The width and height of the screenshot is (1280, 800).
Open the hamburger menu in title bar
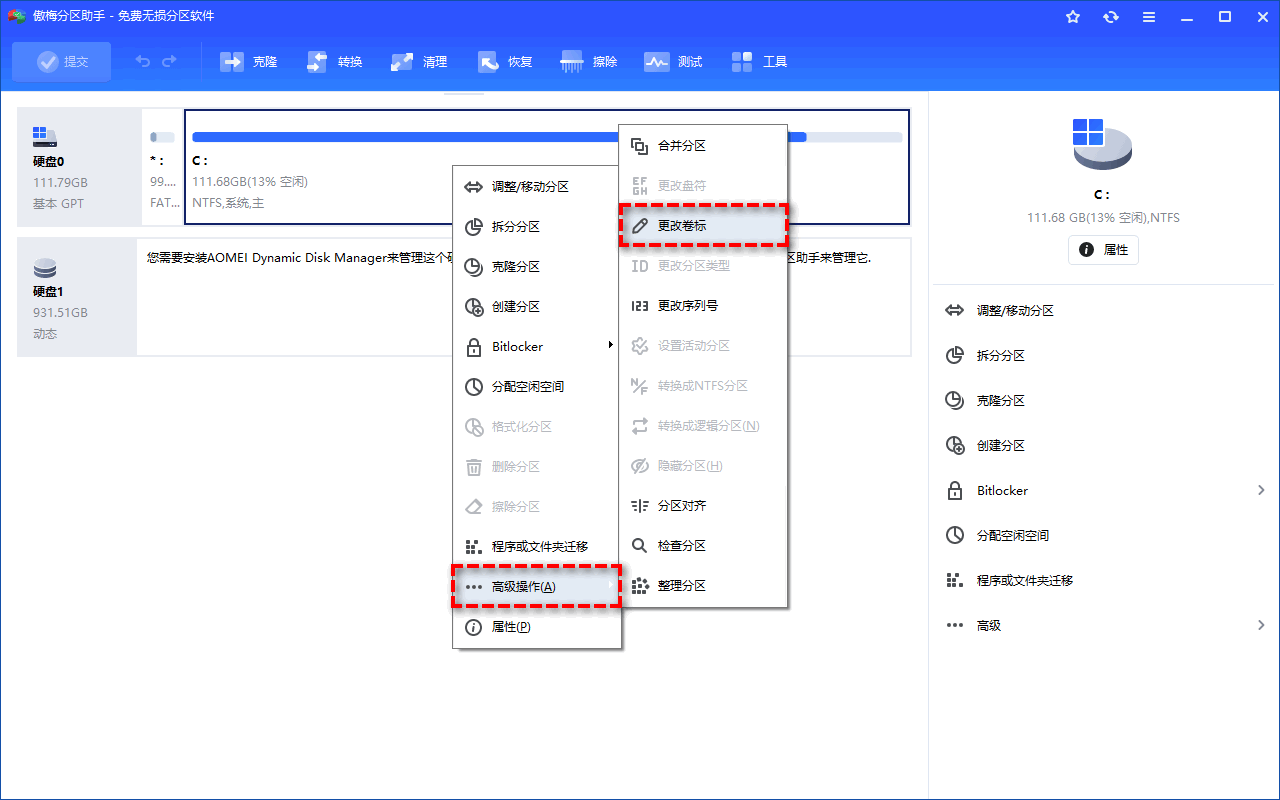point(1149,17)
